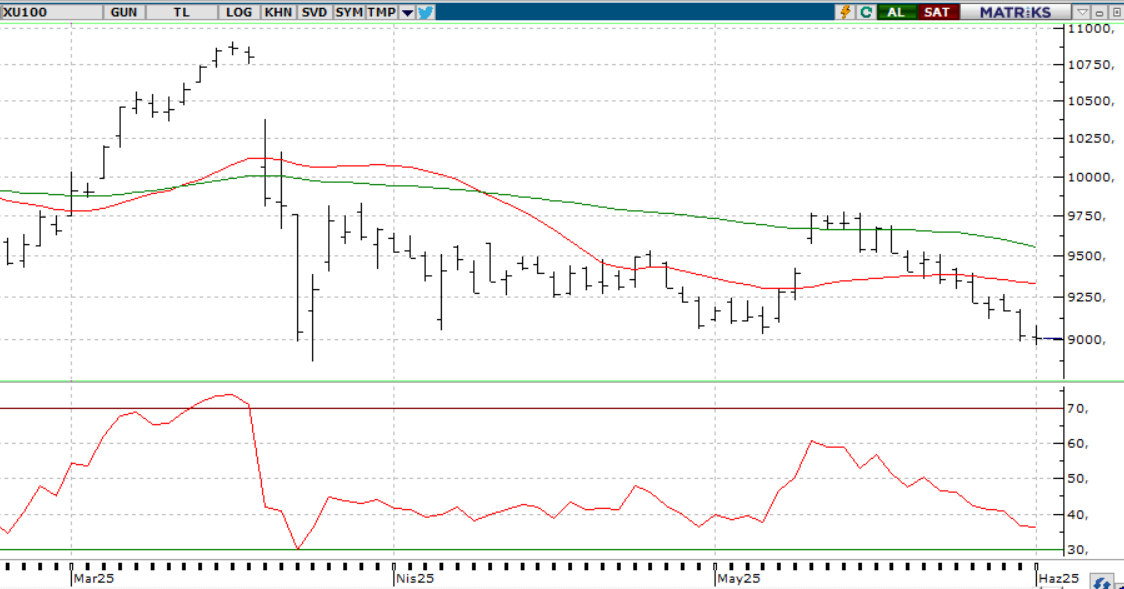Click the 60 level on indicator axis
Viewport: 1124px width, 589px height.
pyautogui.click(x=1078, y=444)
